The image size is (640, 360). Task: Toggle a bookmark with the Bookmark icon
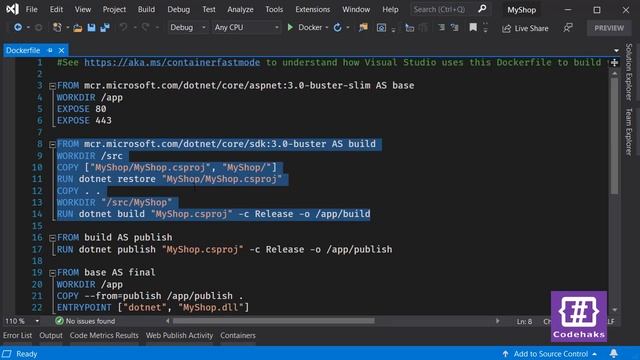[473, 27]
